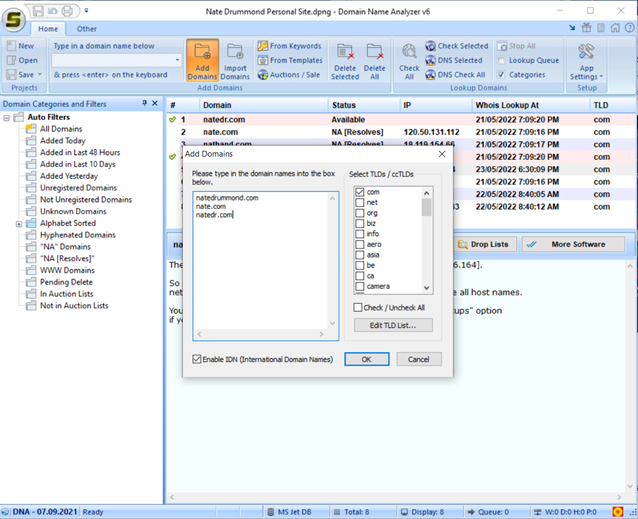This screenshot has height=519, width=638.
Task: Check the org TLD checkbox
Action: [360, 213]
